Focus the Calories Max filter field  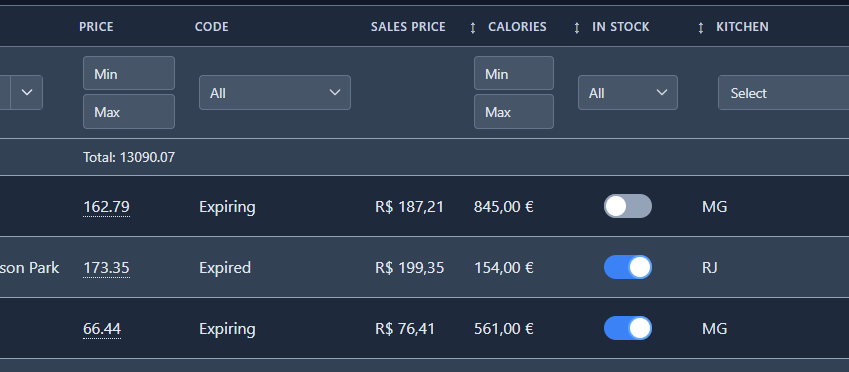[514, 112]
